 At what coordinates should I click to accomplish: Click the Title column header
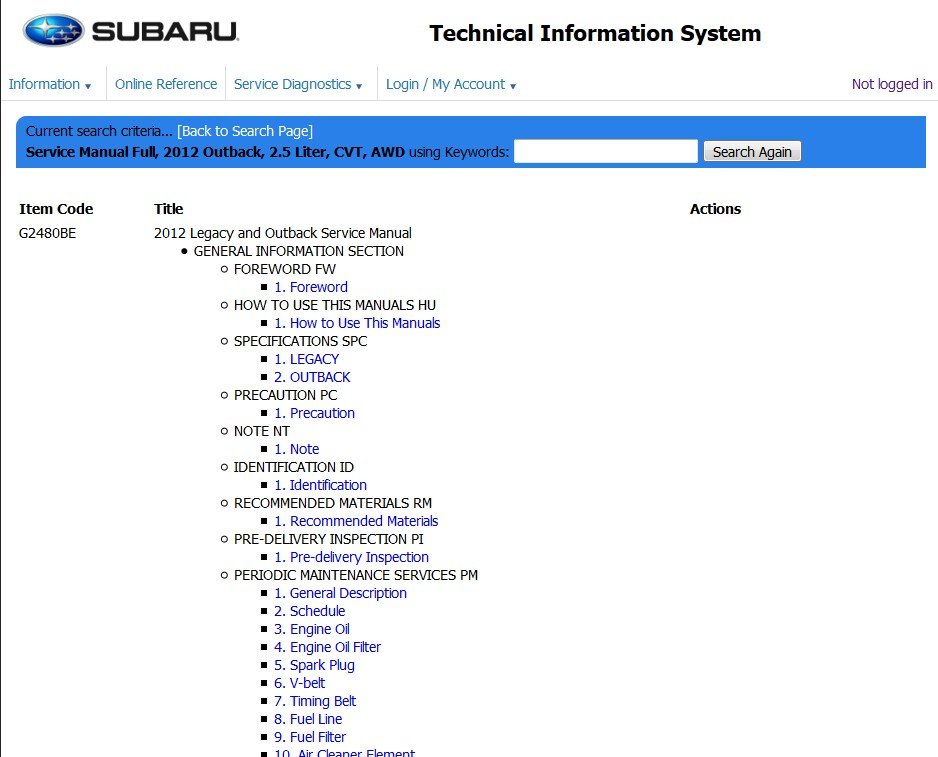coord(168,209)
